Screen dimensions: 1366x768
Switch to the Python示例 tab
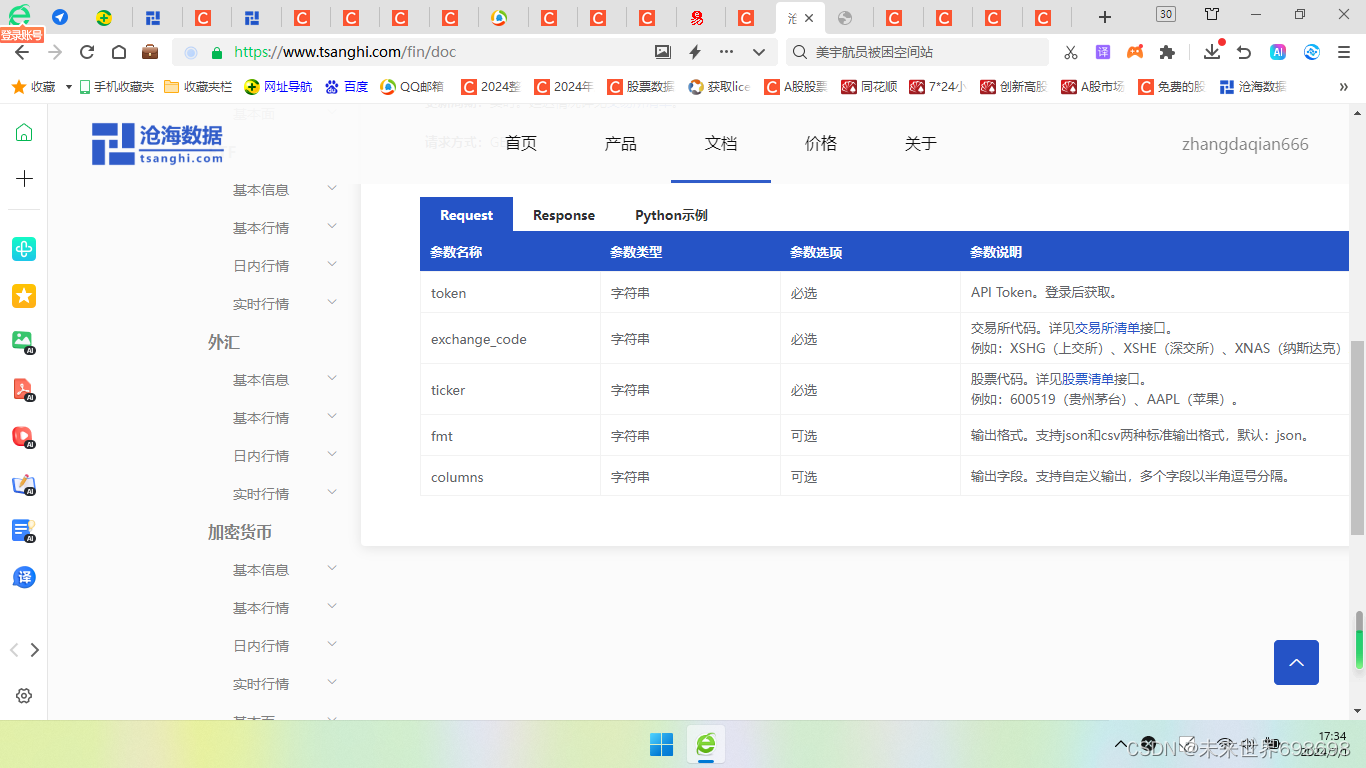pyautogui.click(x=671, y=215)
